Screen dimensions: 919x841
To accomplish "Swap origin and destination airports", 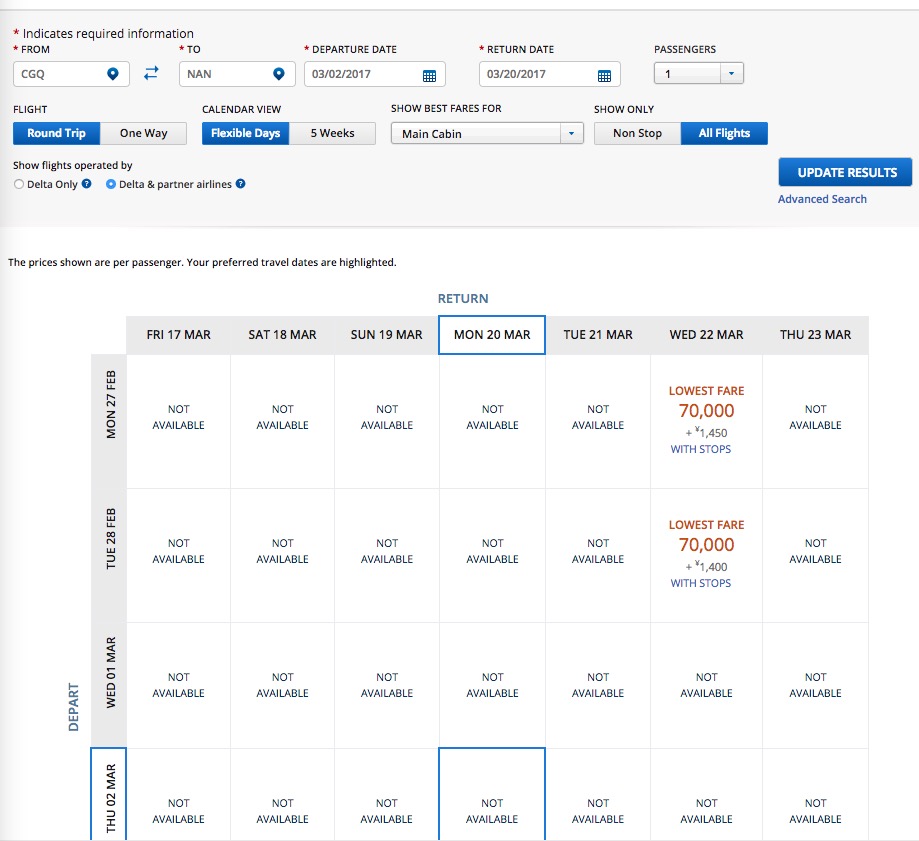I will pyautogui.click(x=151, y=74).
